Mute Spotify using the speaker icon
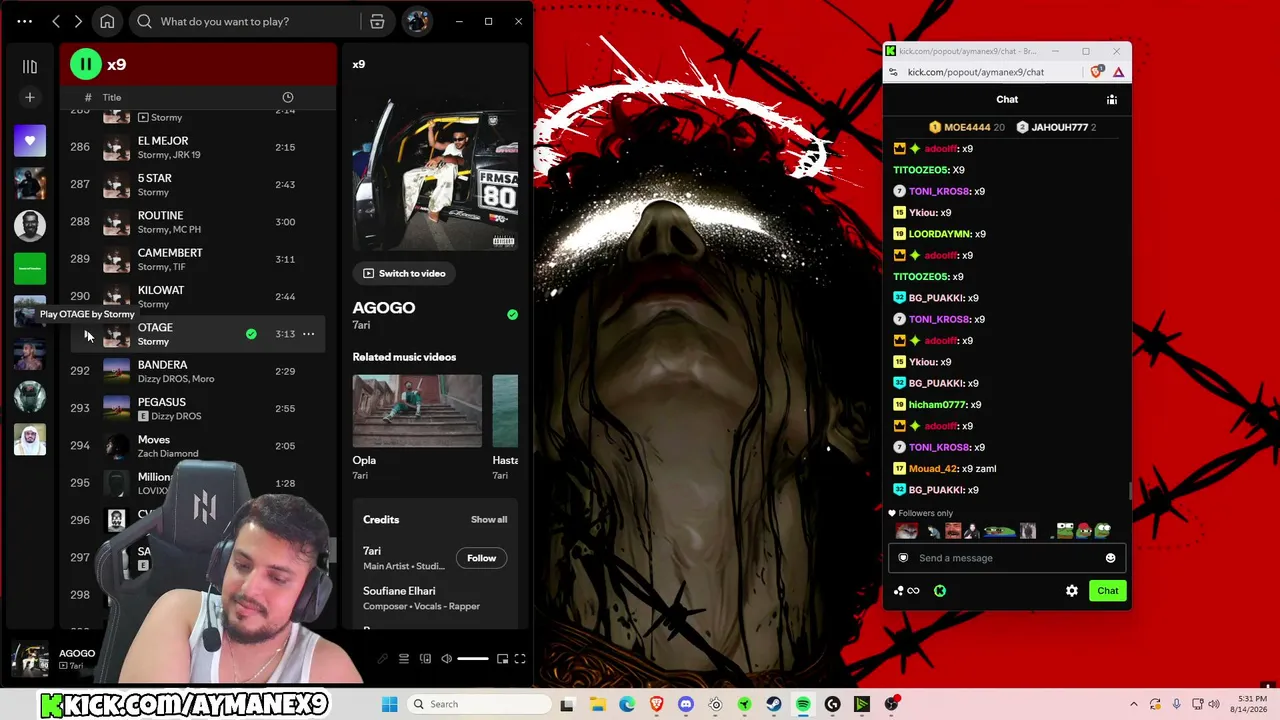The width and height of the screenshot is (1280, 720). pyautogui.click(x=447, y=659)
